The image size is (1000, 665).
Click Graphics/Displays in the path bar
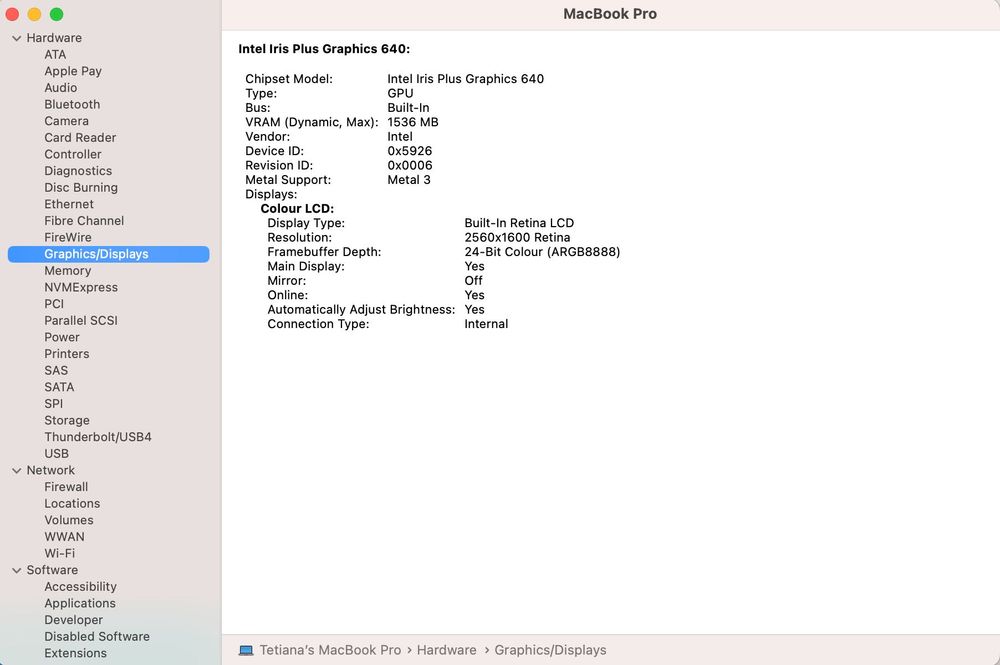(x=550, y=650)
